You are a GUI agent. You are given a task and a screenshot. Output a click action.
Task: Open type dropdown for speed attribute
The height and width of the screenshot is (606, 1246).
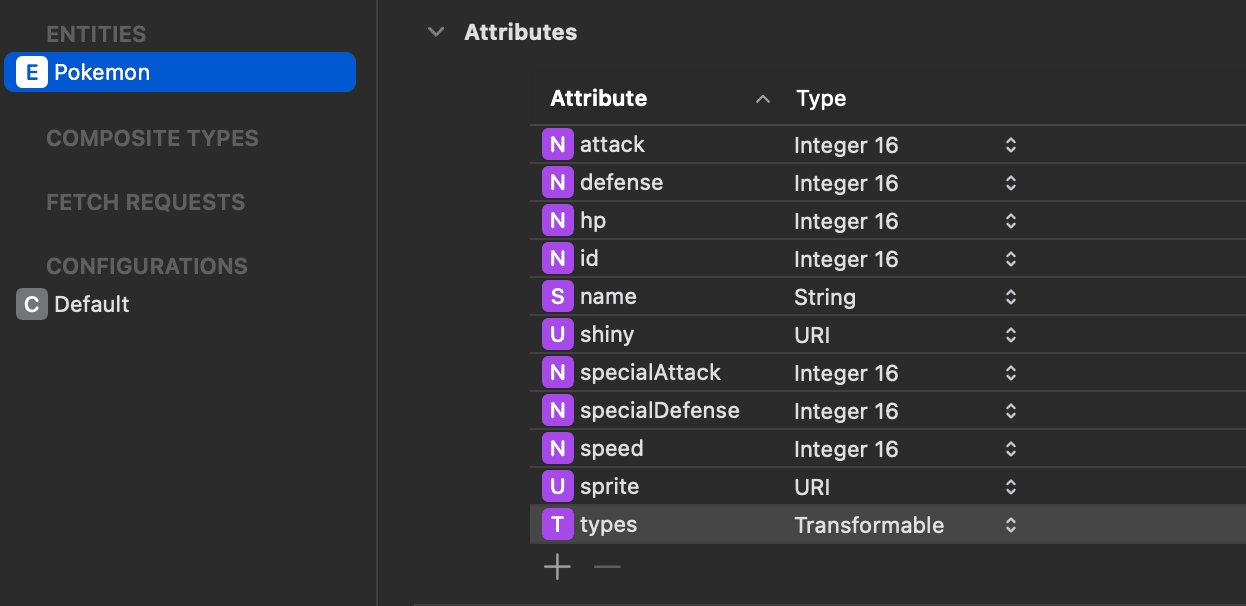(1011, 449)
